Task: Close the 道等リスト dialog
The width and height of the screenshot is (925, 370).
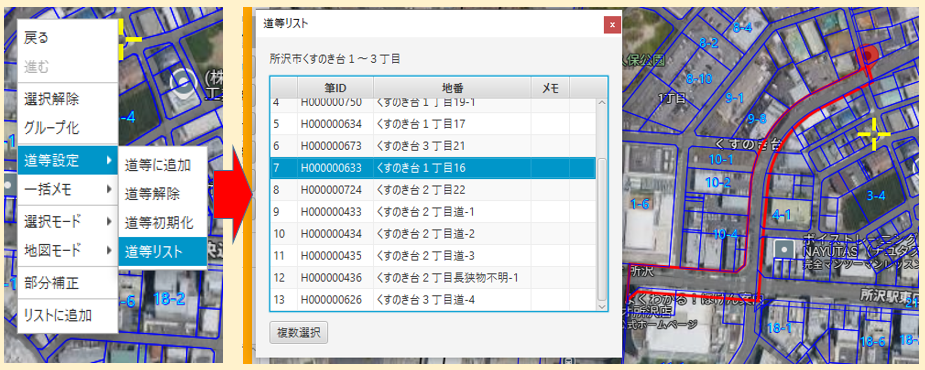Action: (x=612, y=25)
